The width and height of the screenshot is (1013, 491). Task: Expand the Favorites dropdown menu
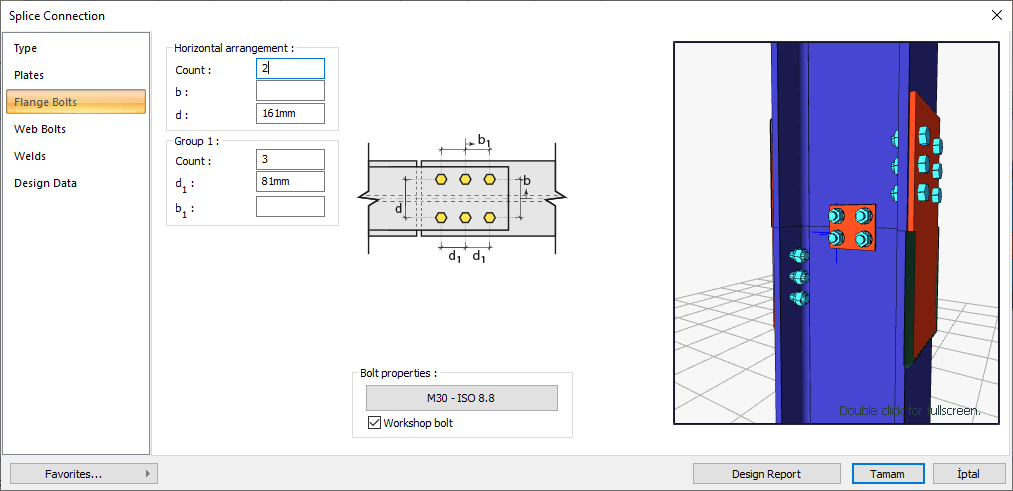pos(83,474)
